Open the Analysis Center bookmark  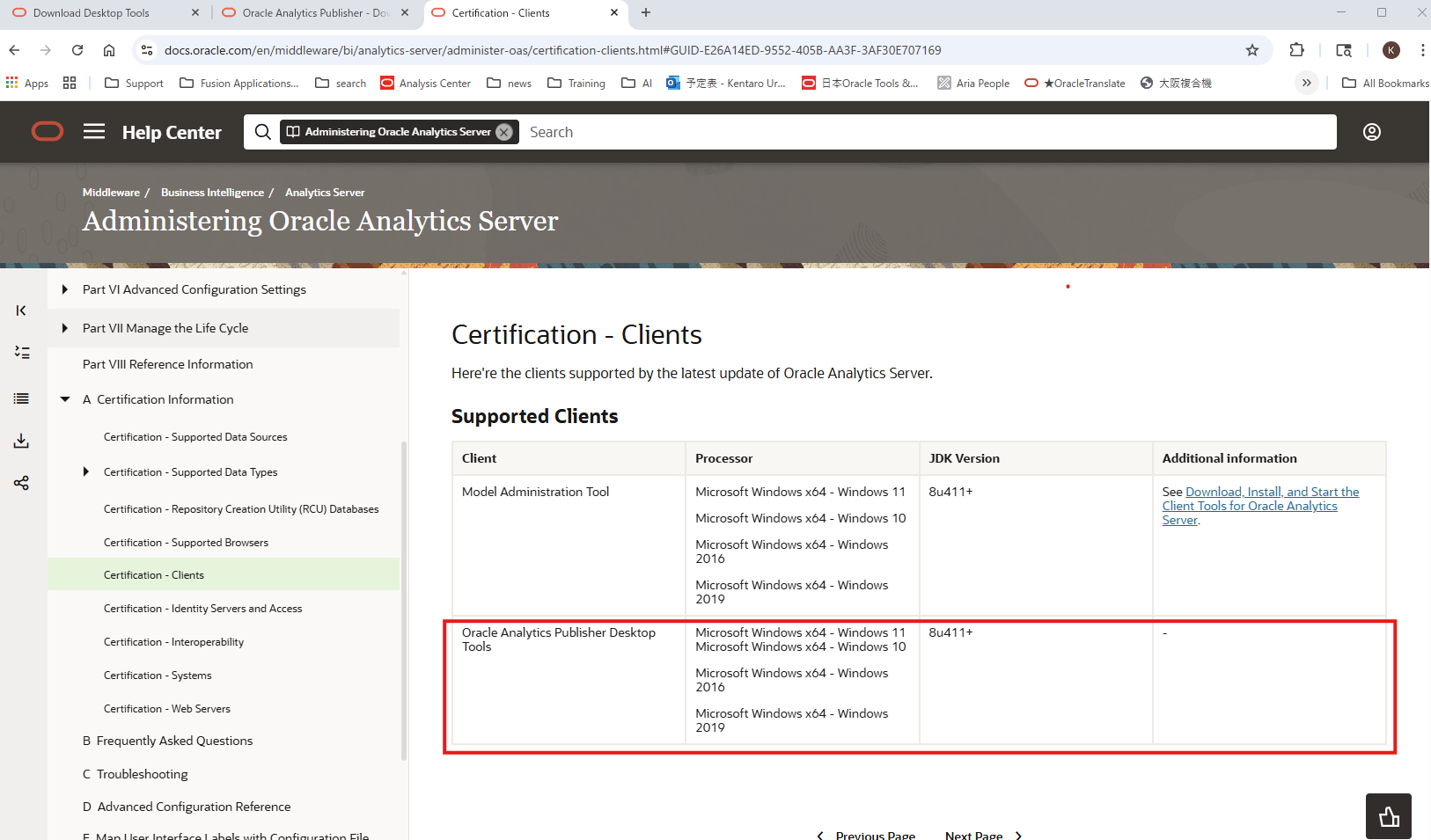[426, 83]
